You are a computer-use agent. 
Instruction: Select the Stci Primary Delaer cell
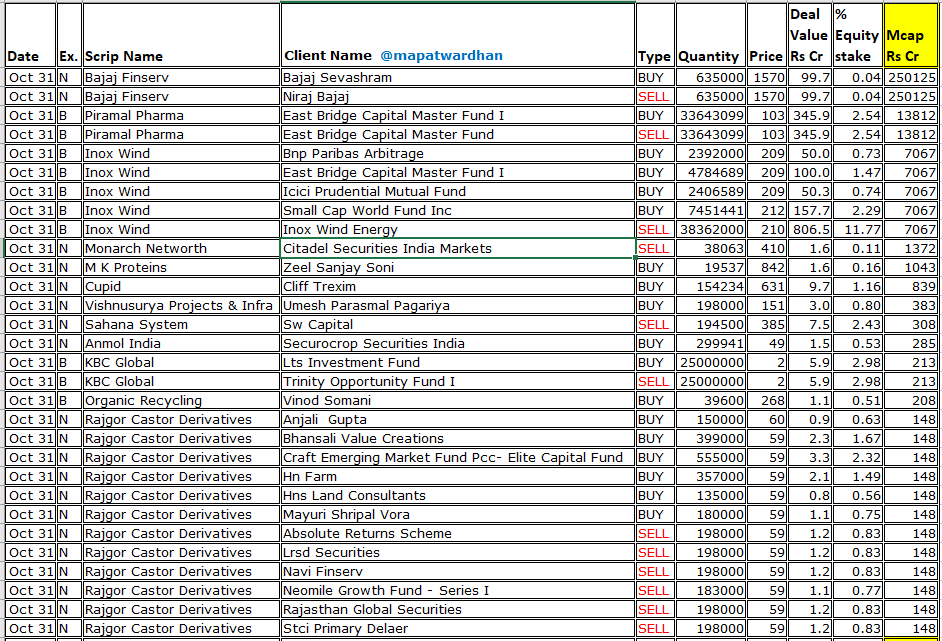click(x=458, y=629)
